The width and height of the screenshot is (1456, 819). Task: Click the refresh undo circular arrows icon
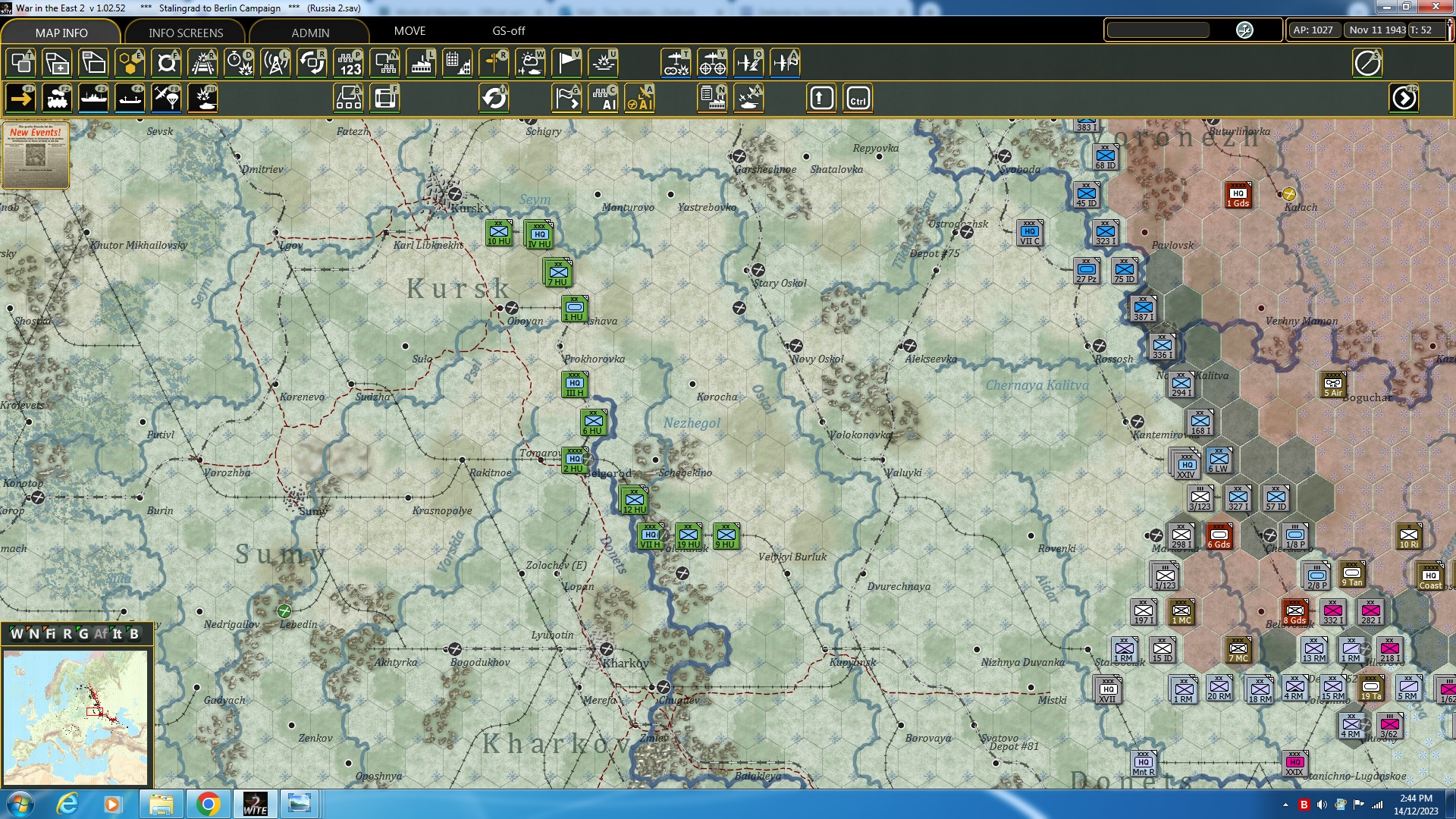[x=494, y=99]
